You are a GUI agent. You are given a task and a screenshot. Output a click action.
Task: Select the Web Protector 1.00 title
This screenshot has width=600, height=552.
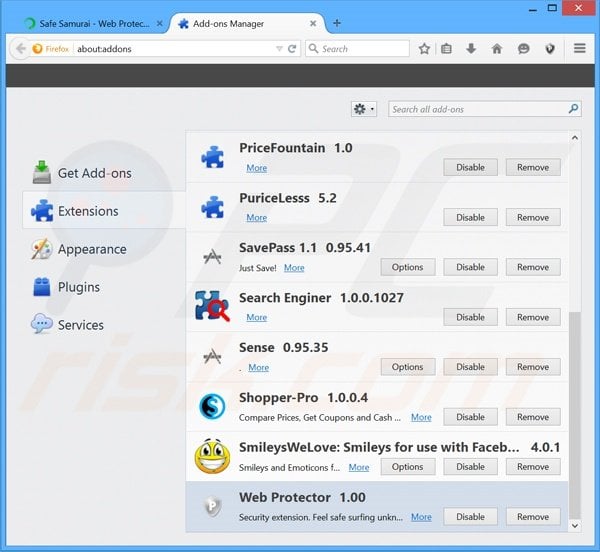[x=302, y=497]
